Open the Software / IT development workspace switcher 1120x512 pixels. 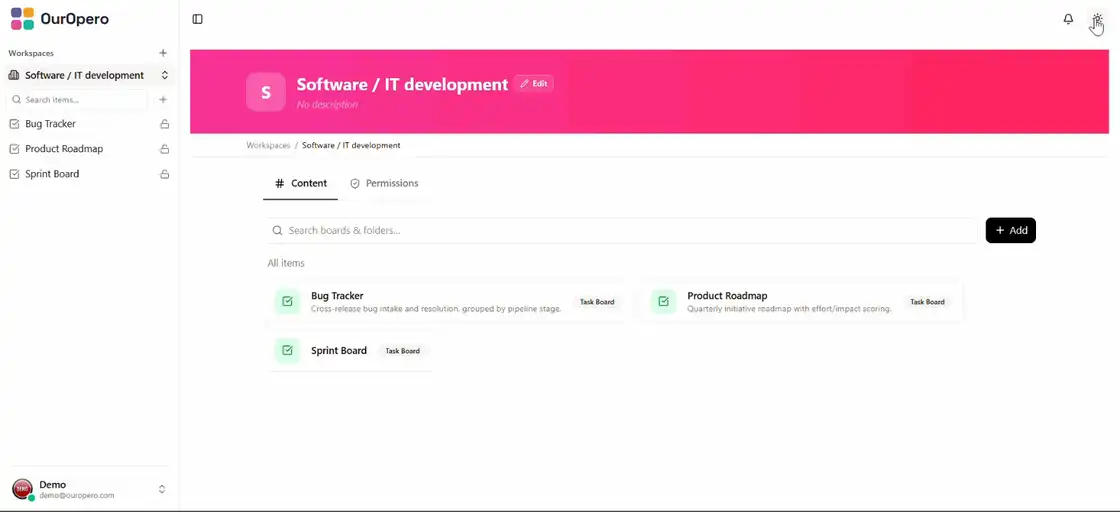point(89,75)
